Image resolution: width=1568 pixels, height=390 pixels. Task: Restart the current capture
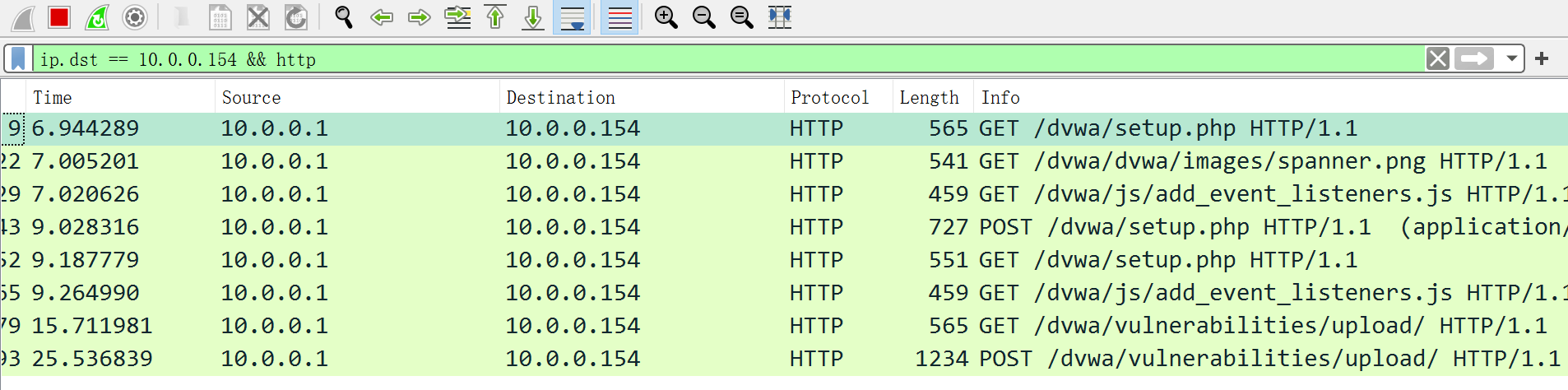97,17
